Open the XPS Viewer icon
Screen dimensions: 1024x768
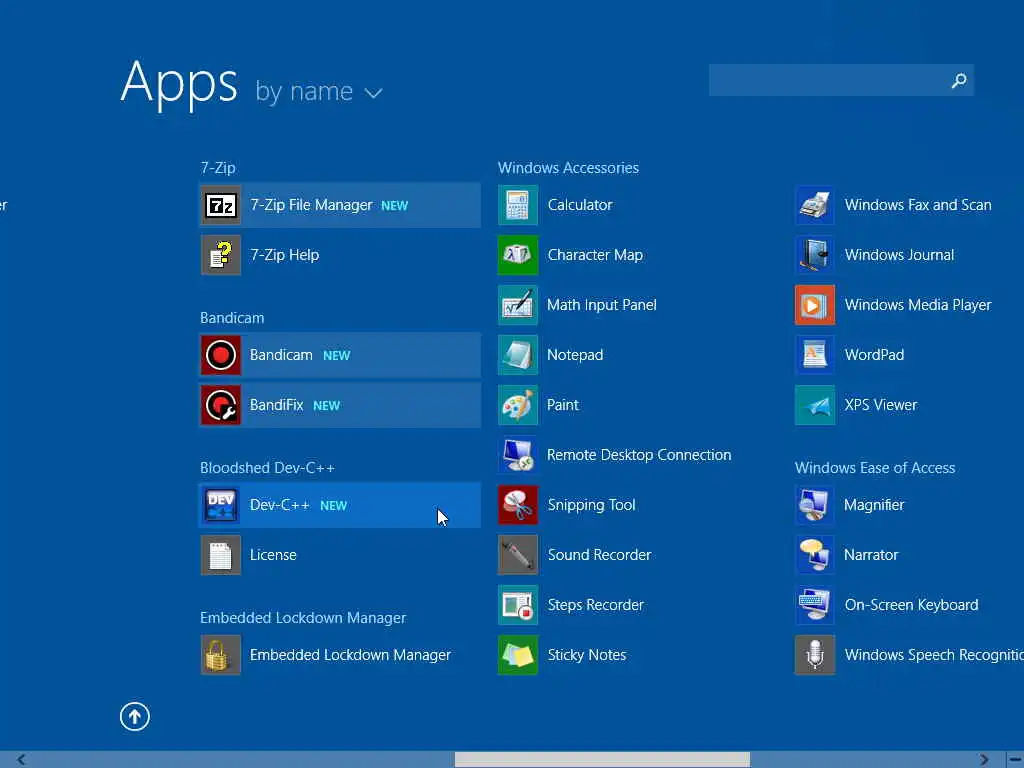pos(815,405)
